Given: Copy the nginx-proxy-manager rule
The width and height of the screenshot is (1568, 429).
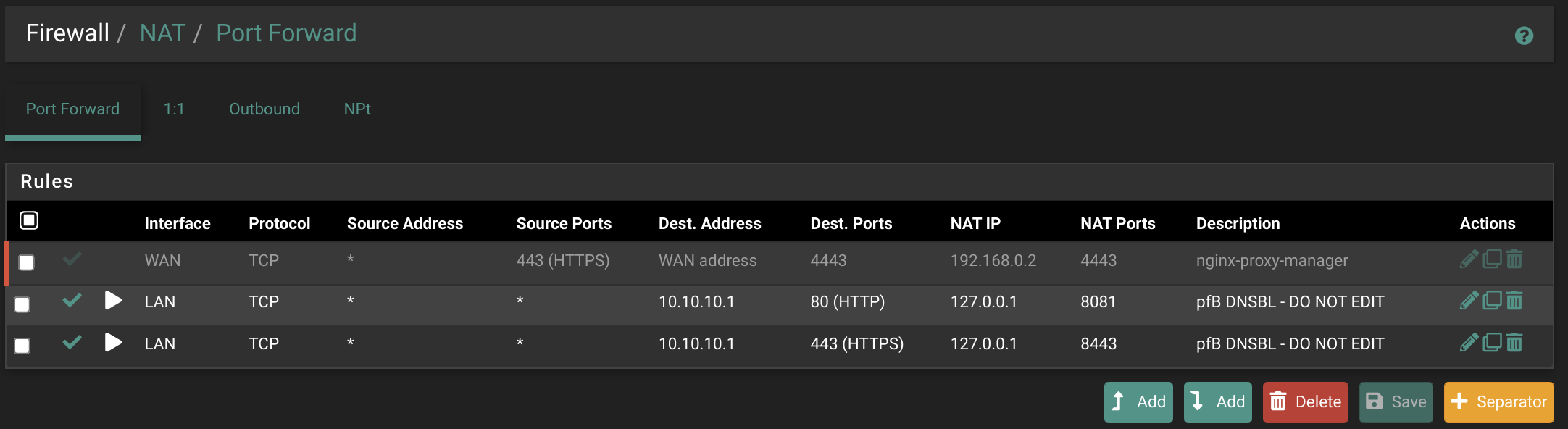Looking at the screenshot, I should [1492, 259].
